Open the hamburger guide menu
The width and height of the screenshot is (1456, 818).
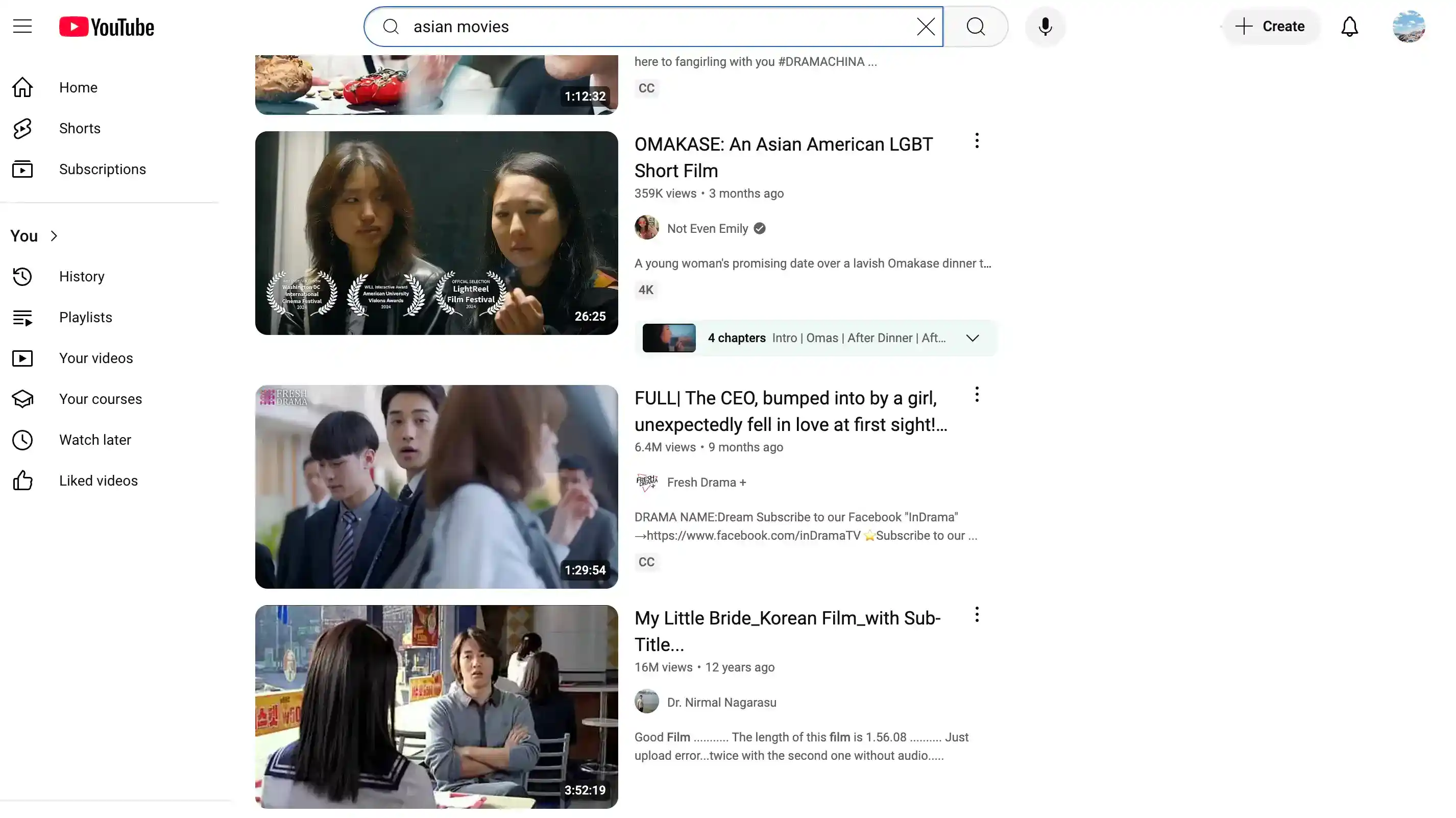[22, 27]
